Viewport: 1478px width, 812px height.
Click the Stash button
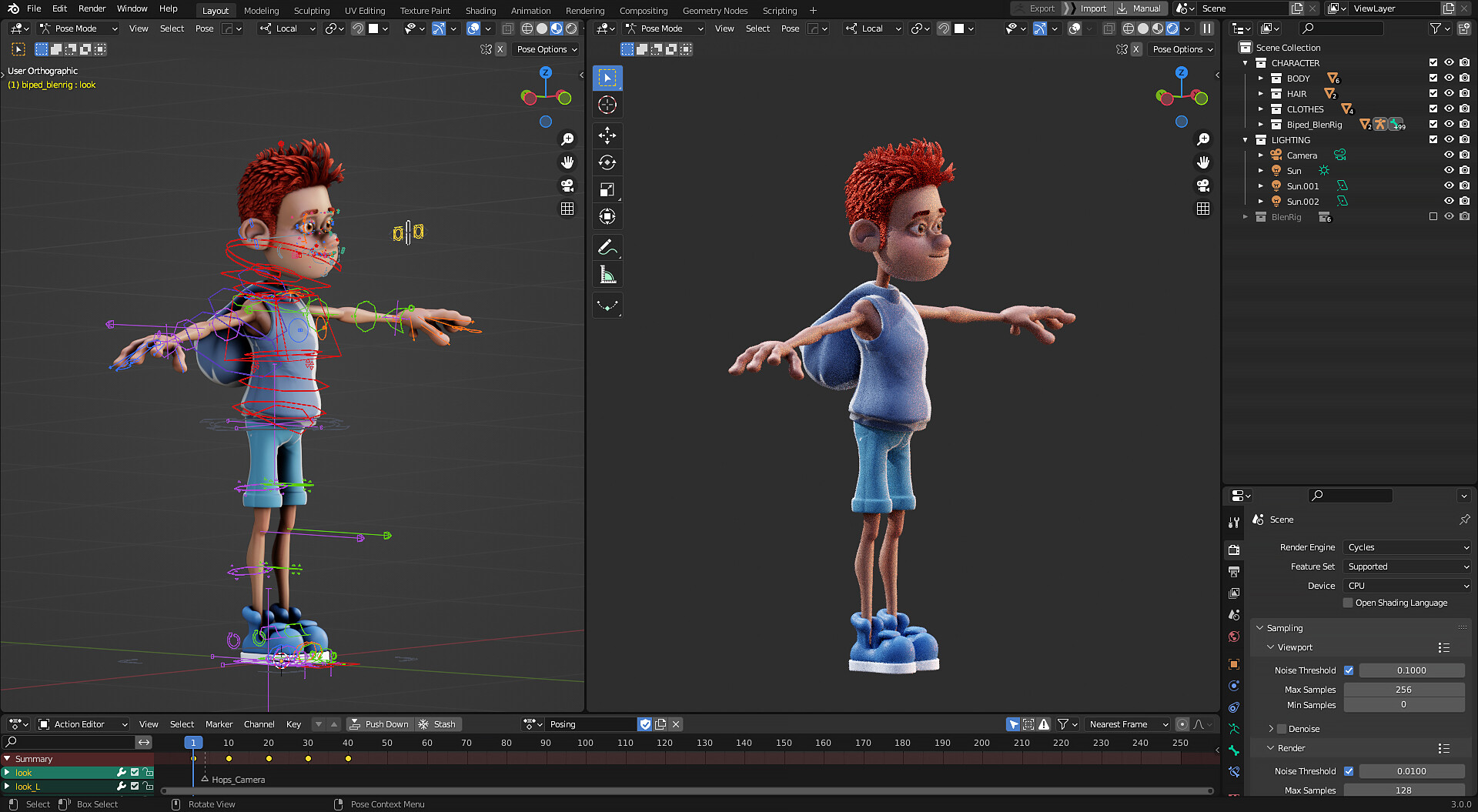(x=443, y=723)
